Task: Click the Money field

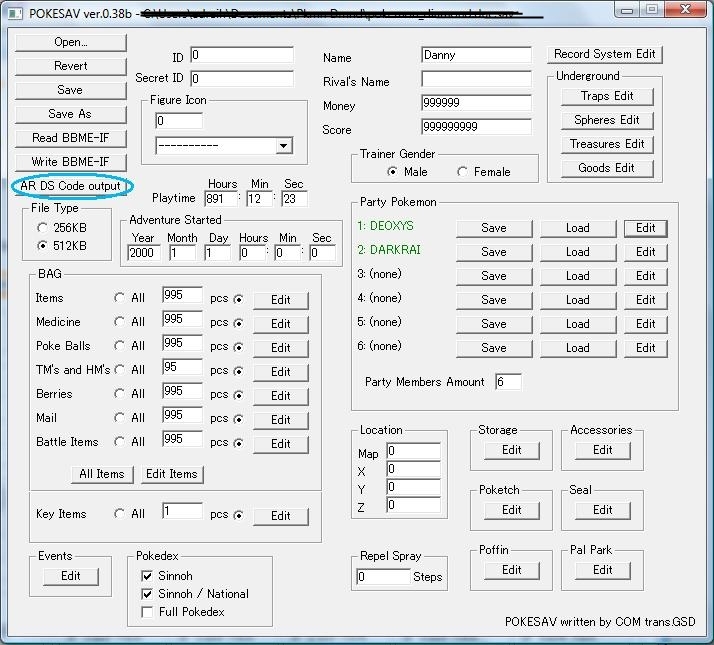Action: coord(476,102)
